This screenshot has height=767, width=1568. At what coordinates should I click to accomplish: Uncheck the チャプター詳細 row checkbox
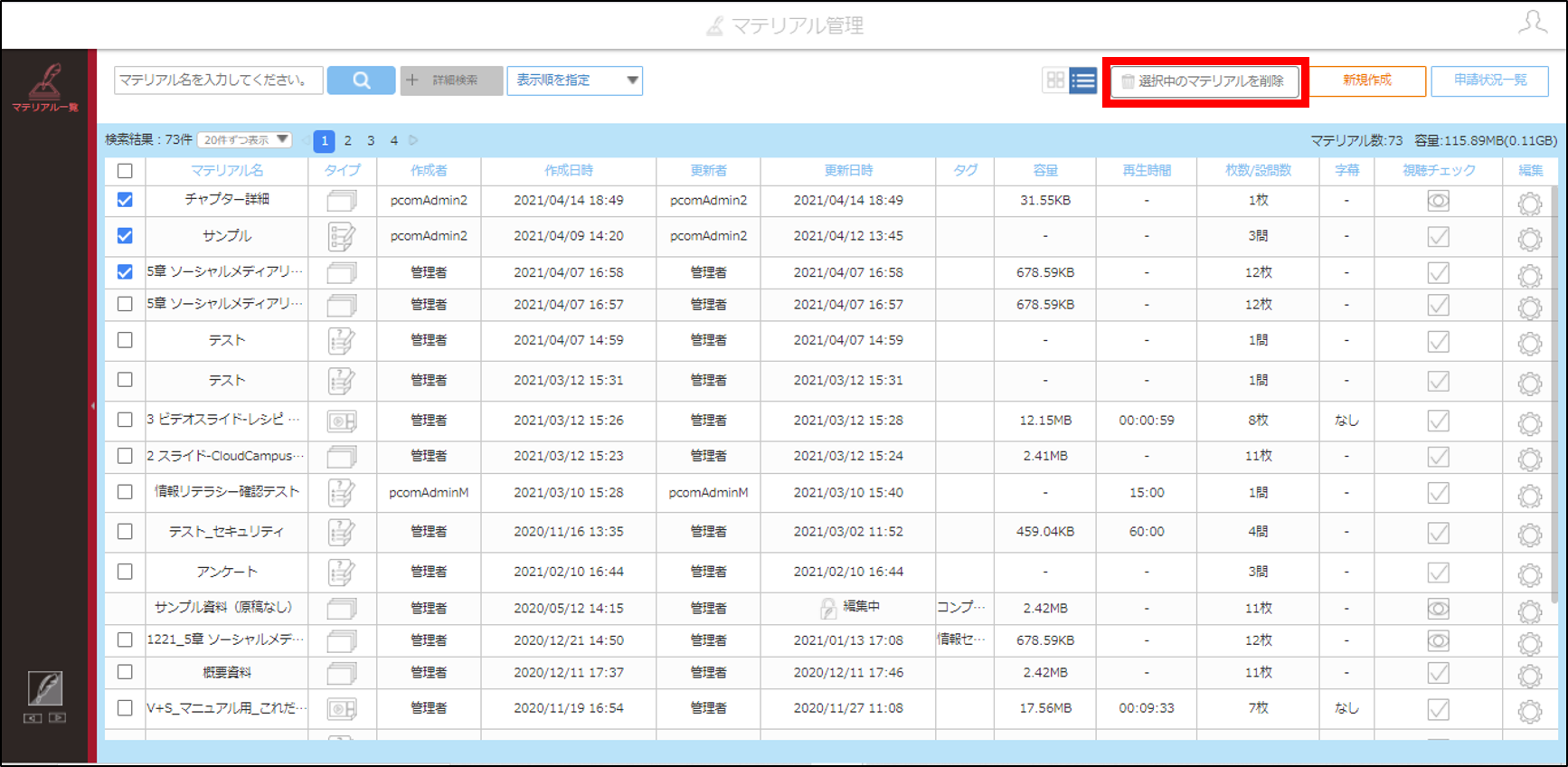125,200
